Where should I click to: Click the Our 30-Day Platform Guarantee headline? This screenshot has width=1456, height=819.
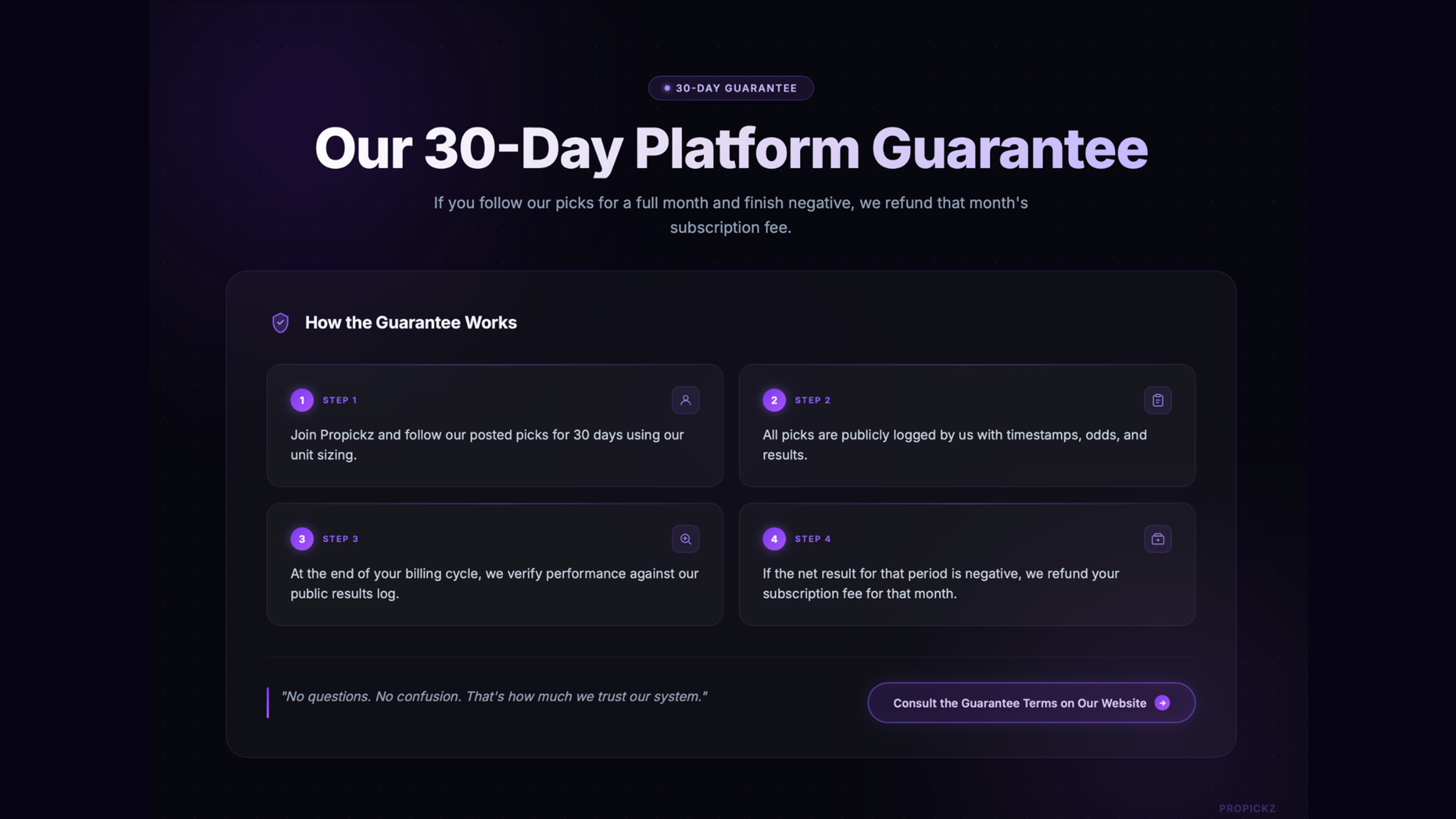point(731,149)
